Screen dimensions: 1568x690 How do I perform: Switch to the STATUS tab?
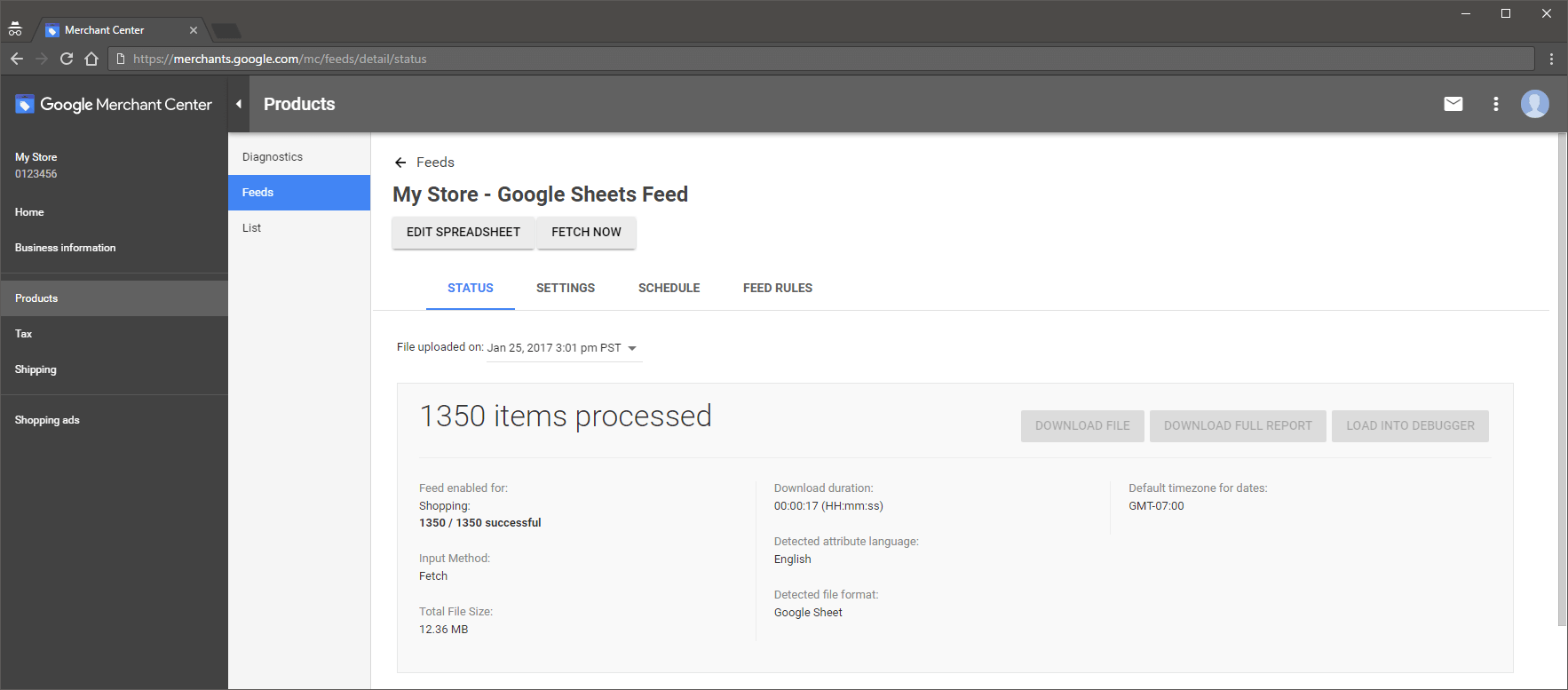coord(471,288)
